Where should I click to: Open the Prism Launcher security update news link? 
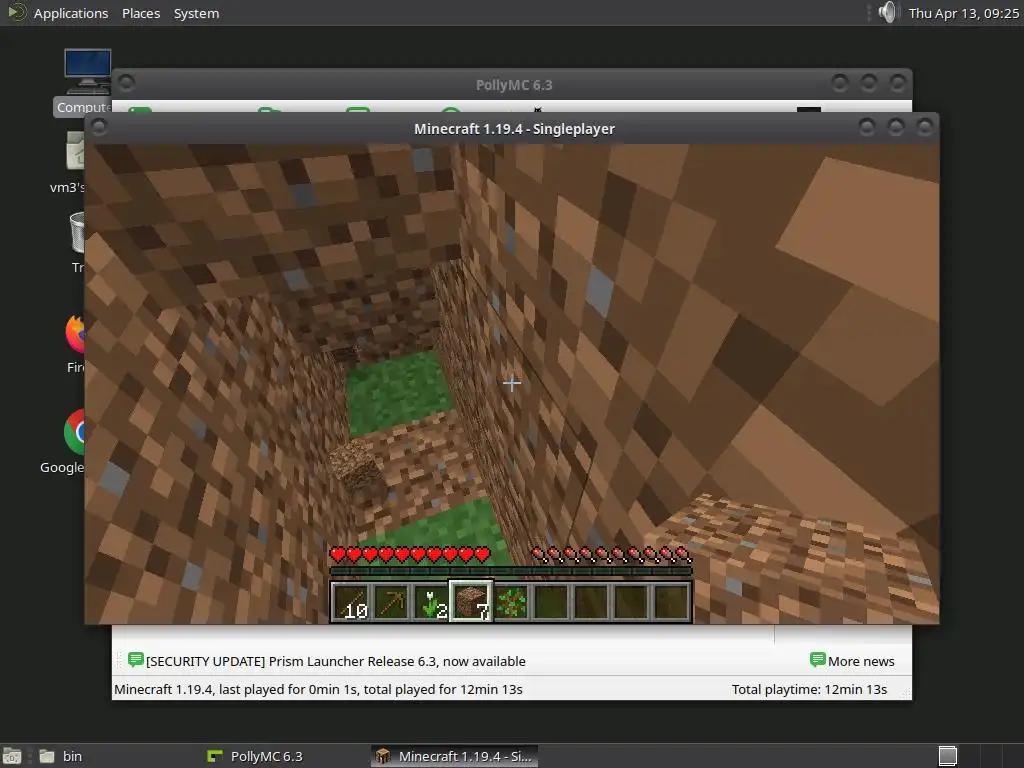pos(336,661)
